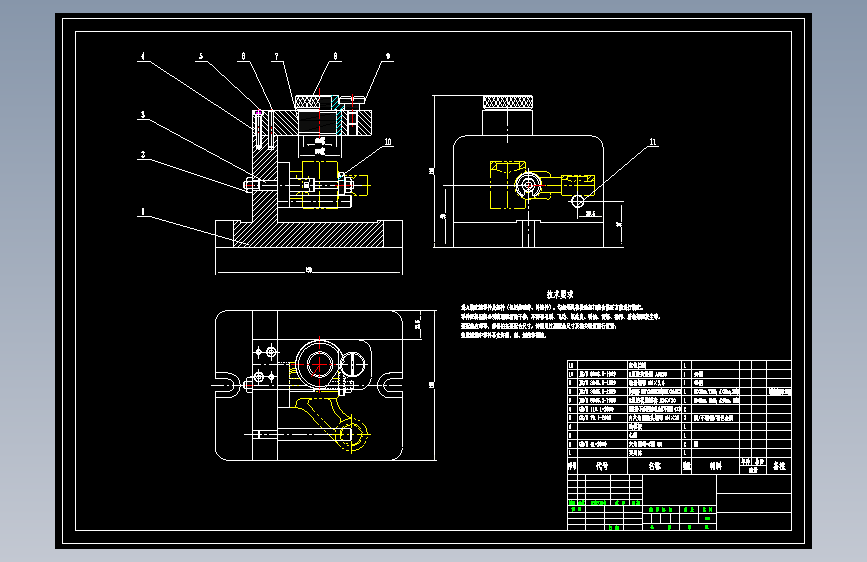Click part balloon number 7
This screenshot has width=867, height=562.
[276, 56]
